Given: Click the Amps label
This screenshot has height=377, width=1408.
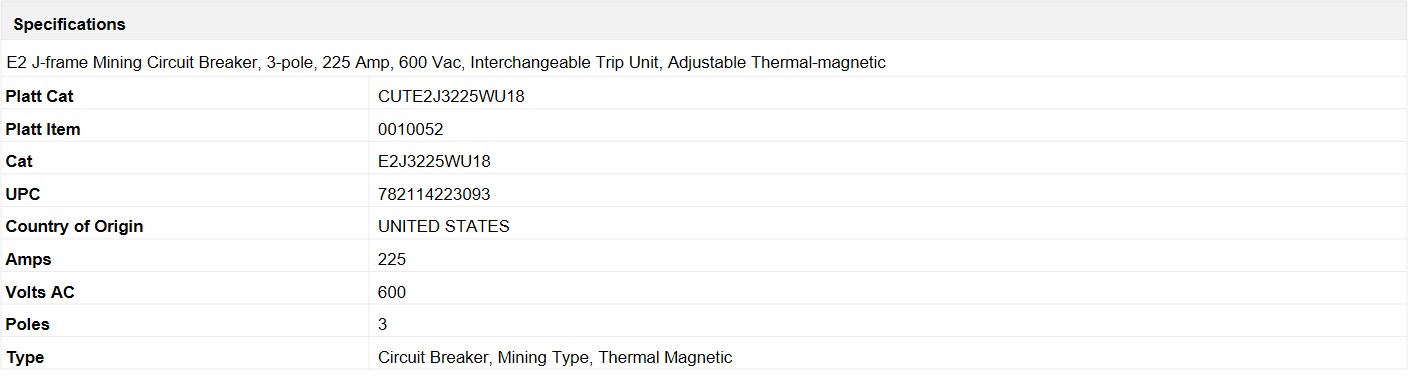Looking at the screenshot, I should coord(28,259).
